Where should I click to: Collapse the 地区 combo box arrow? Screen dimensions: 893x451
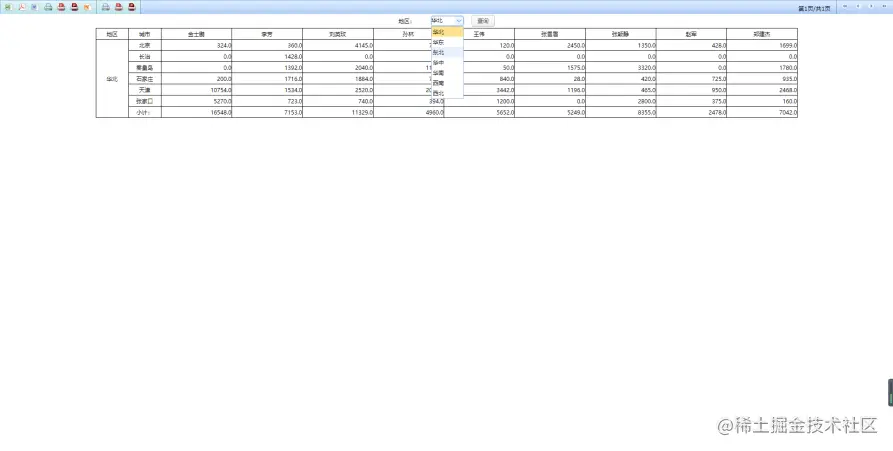(x=459, y=20)
